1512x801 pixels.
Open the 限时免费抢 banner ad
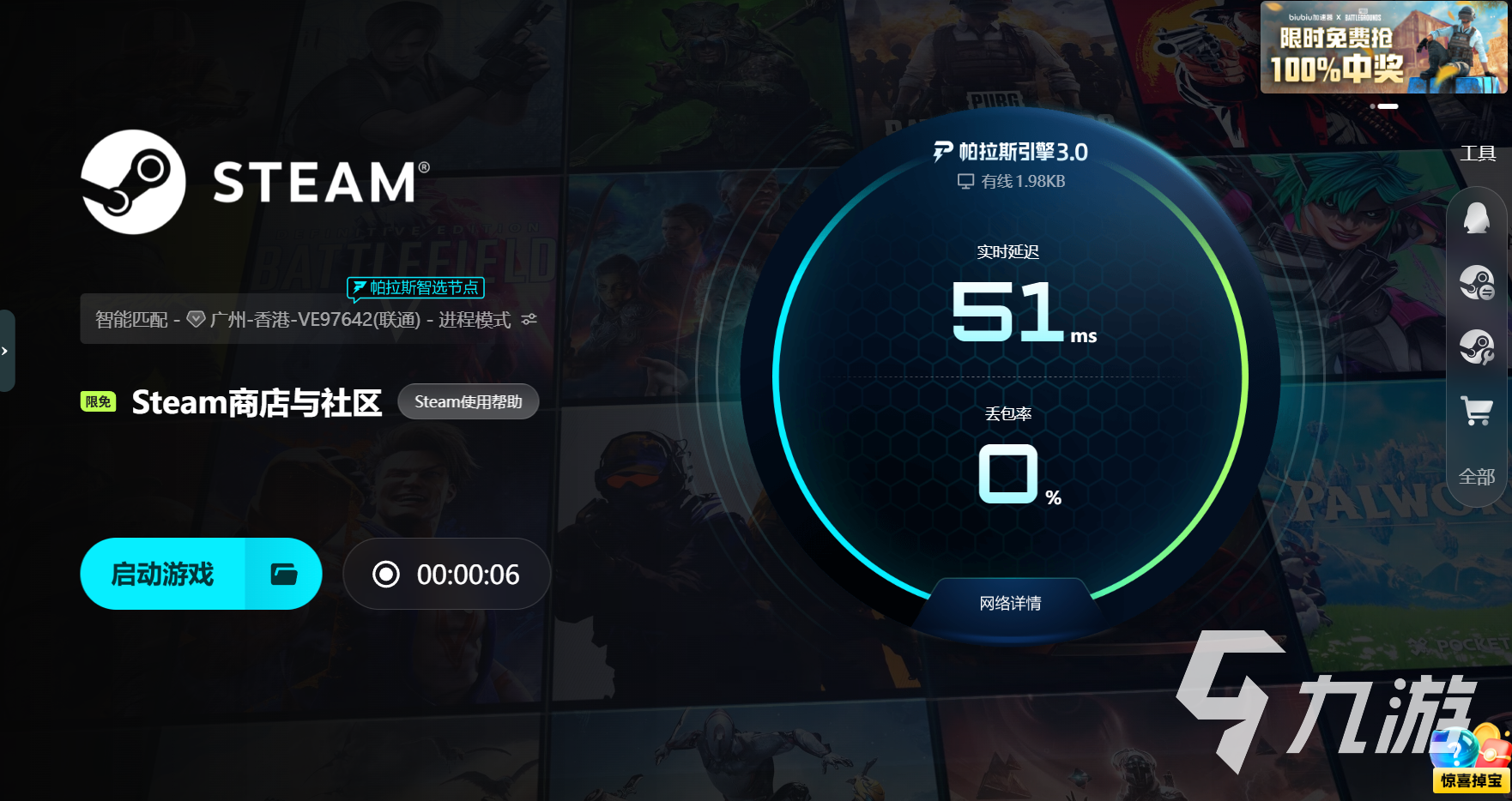click(x=1383, y=47)
